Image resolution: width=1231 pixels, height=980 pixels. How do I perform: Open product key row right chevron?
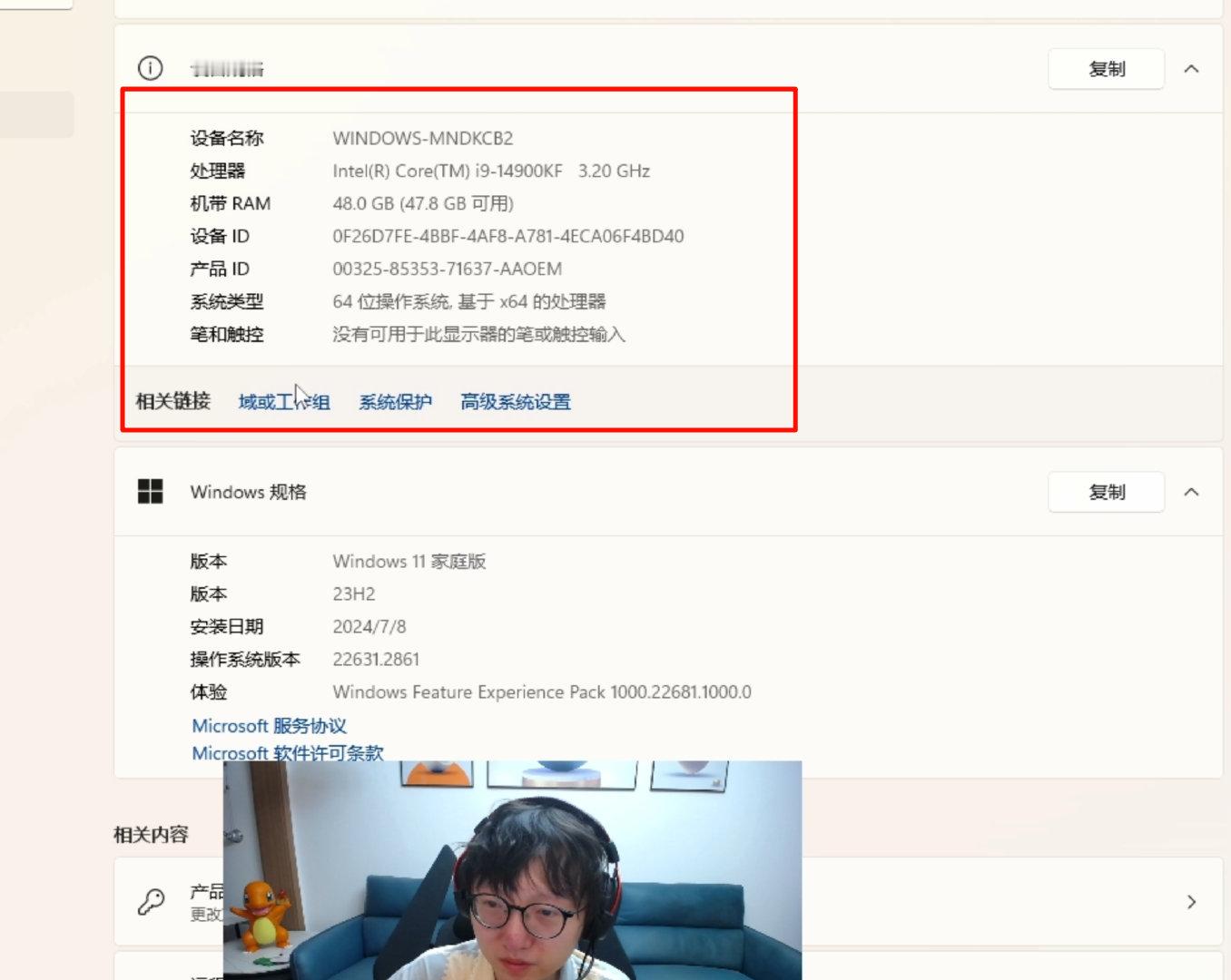1191,902
